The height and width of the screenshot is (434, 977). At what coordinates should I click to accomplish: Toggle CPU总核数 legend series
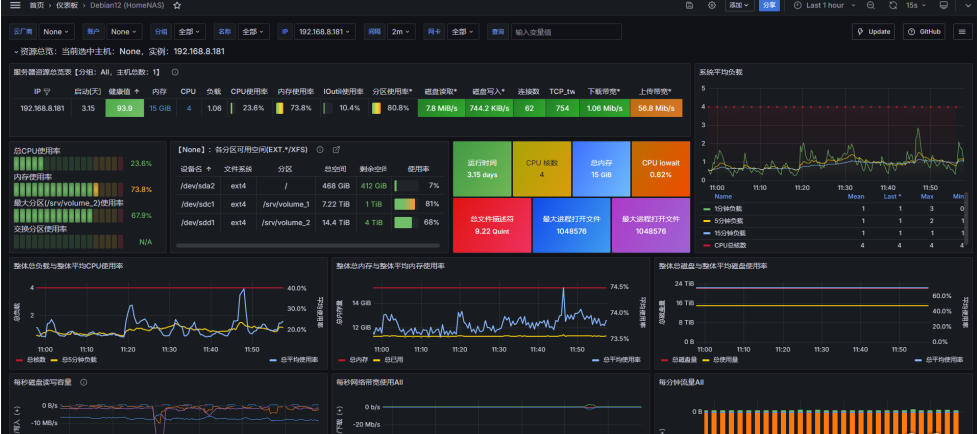tap(728, 244)
